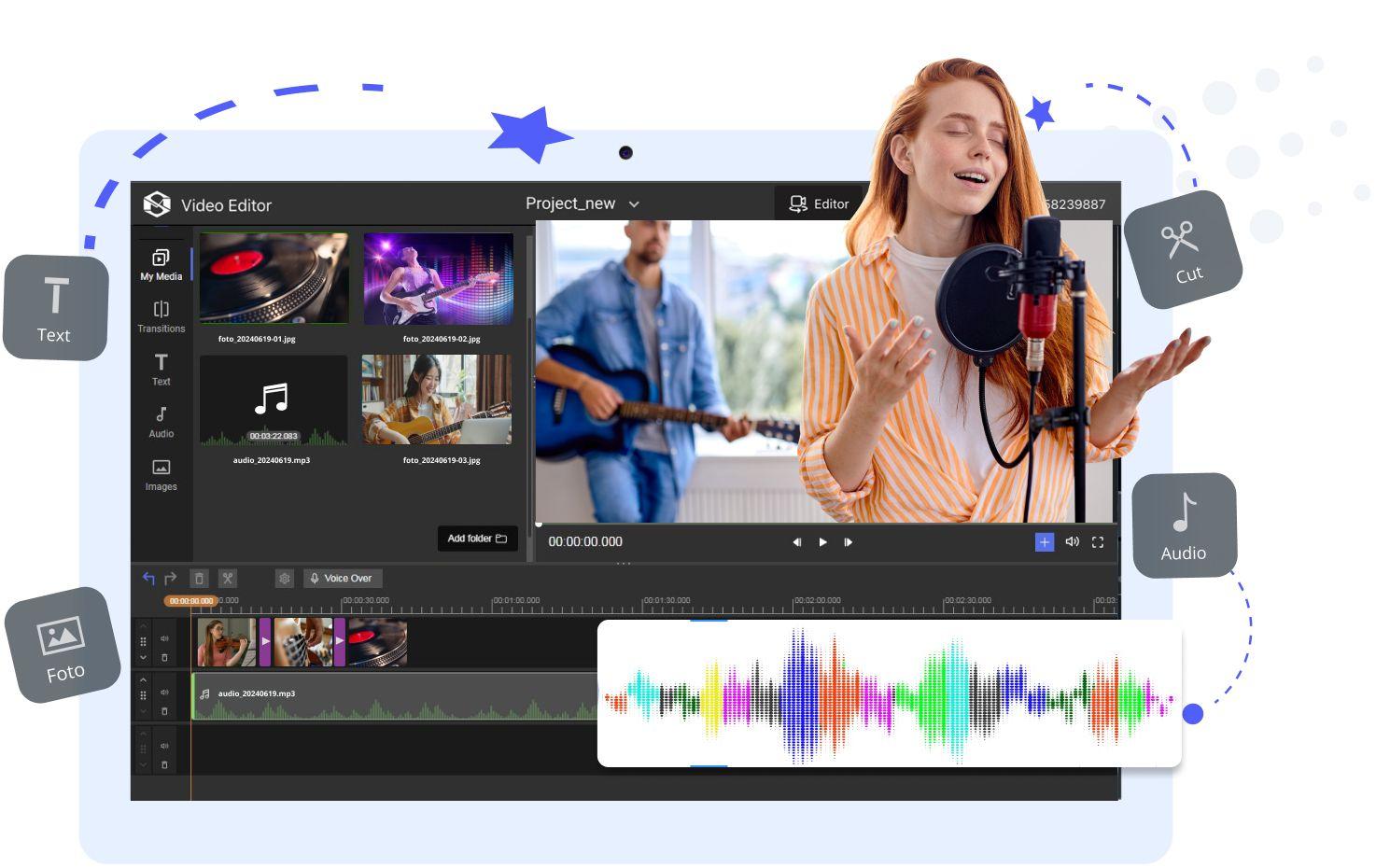Click the scissors cut tool in timeline toolbar
This screenshot has height=868, width=1376.
tap(228, 579)
